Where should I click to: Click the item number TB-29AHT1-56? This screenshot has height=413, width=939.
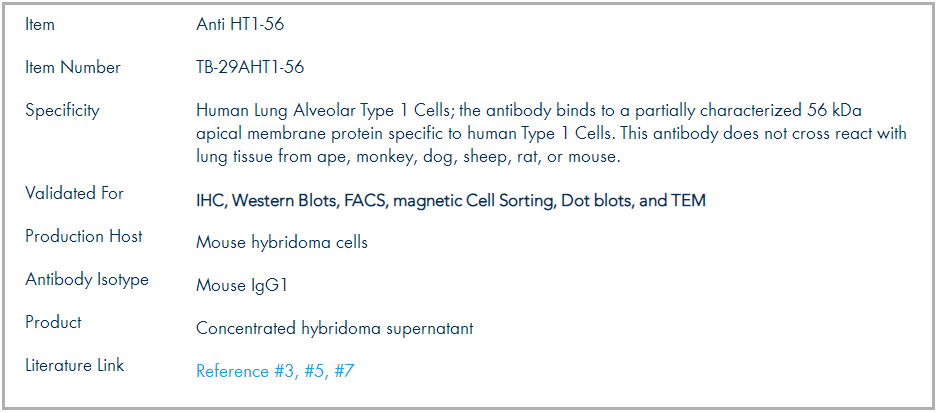(250, 67)
